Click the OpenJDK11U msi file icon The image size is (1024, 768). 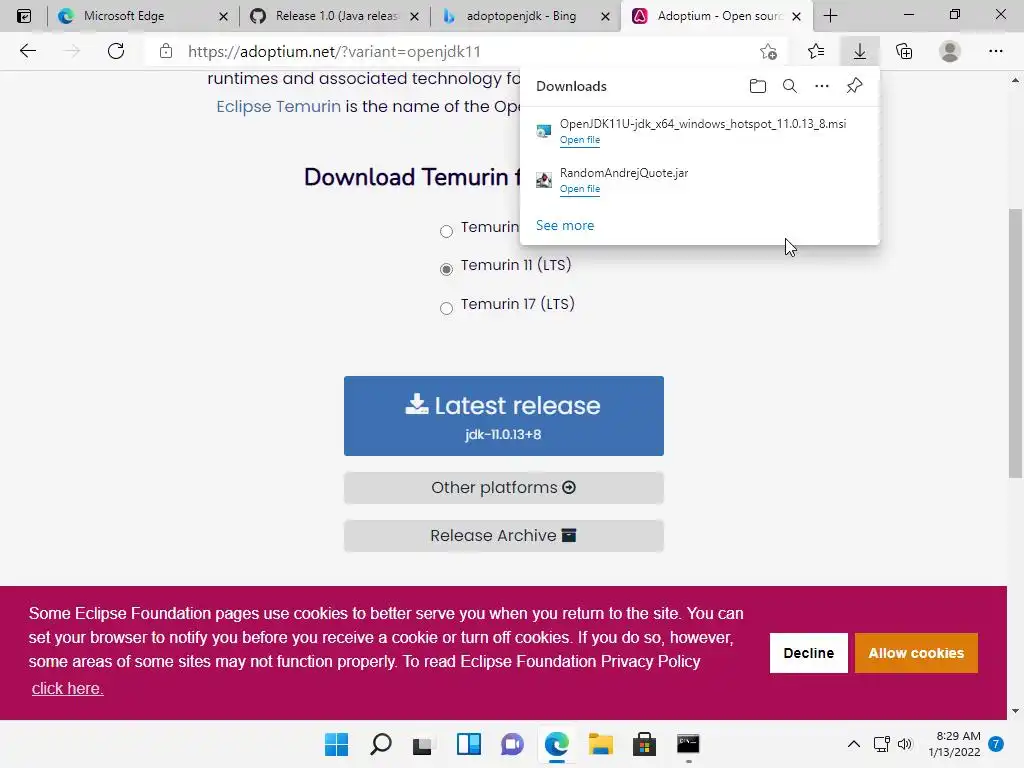pos(543,131)
